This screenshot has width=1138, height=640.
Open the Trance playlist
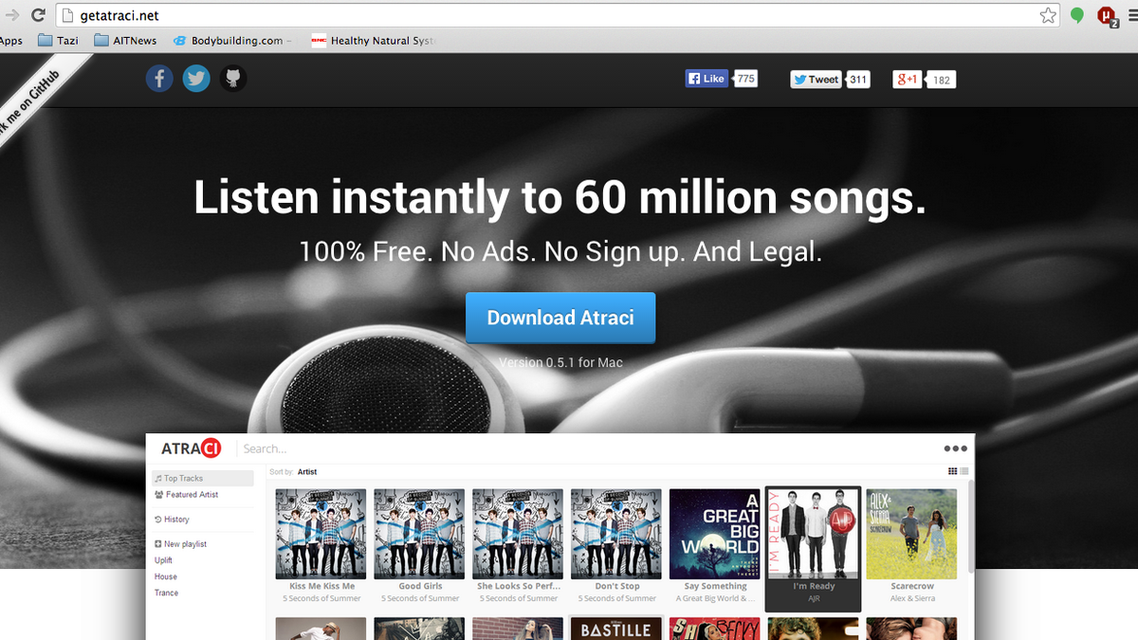pos(166,593)
